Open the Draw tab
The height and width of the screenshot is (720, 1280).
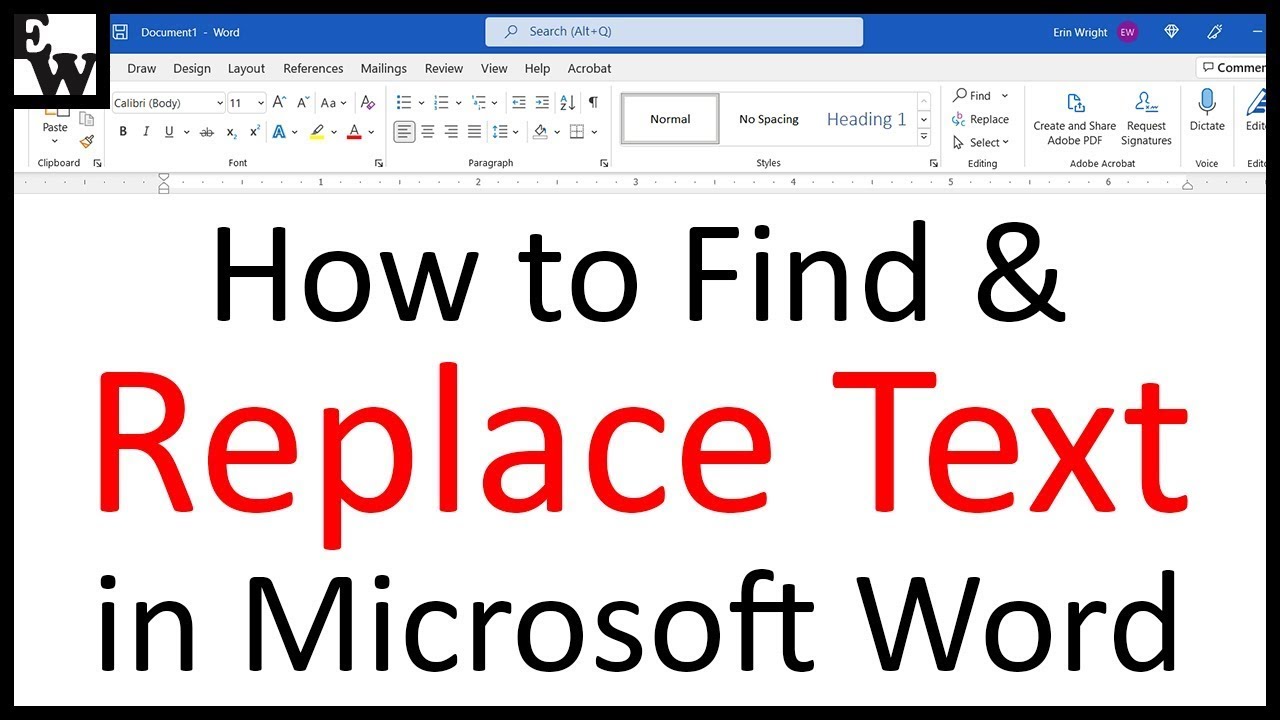click(x=142, y=68)
